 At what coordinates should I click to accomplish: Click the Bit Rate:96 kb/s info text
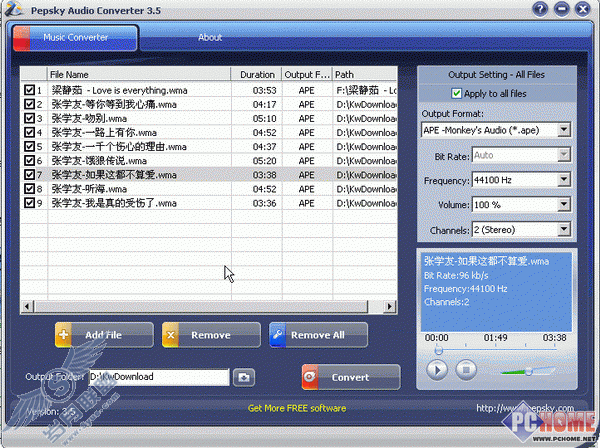(x=456, y=275)
